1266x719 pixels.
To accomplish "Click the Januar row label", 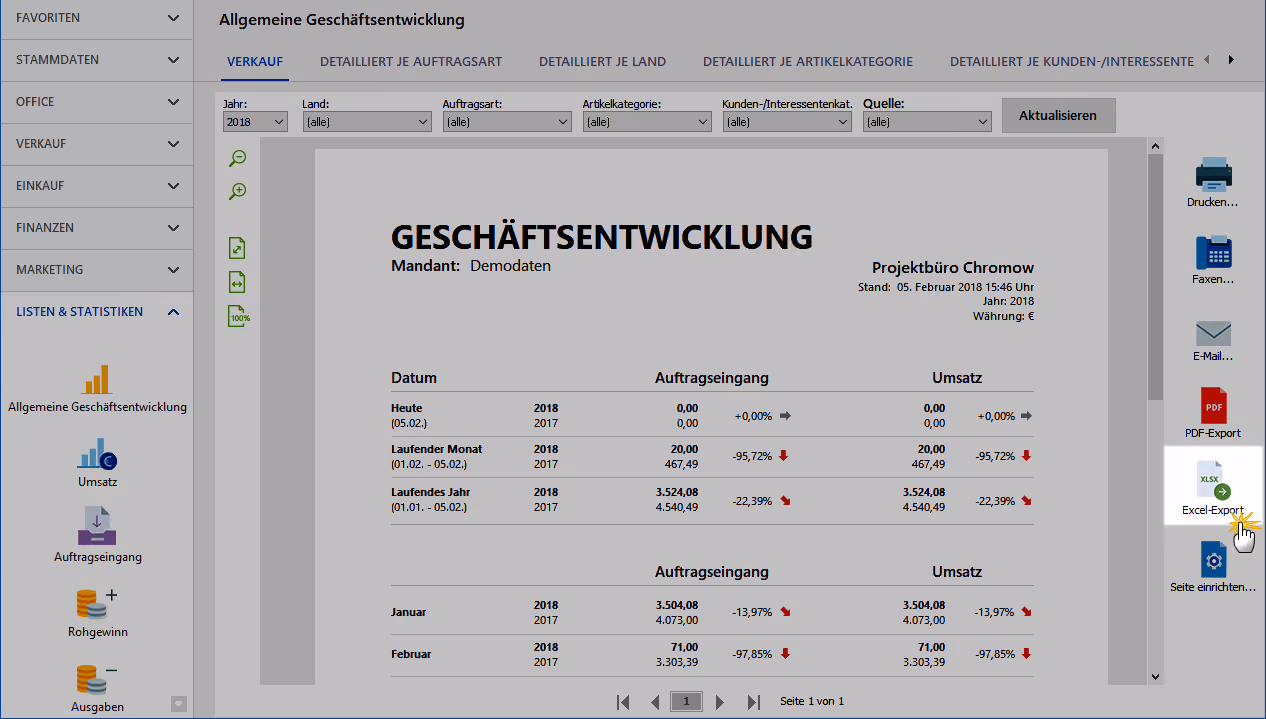I will (x=410, y=612).
